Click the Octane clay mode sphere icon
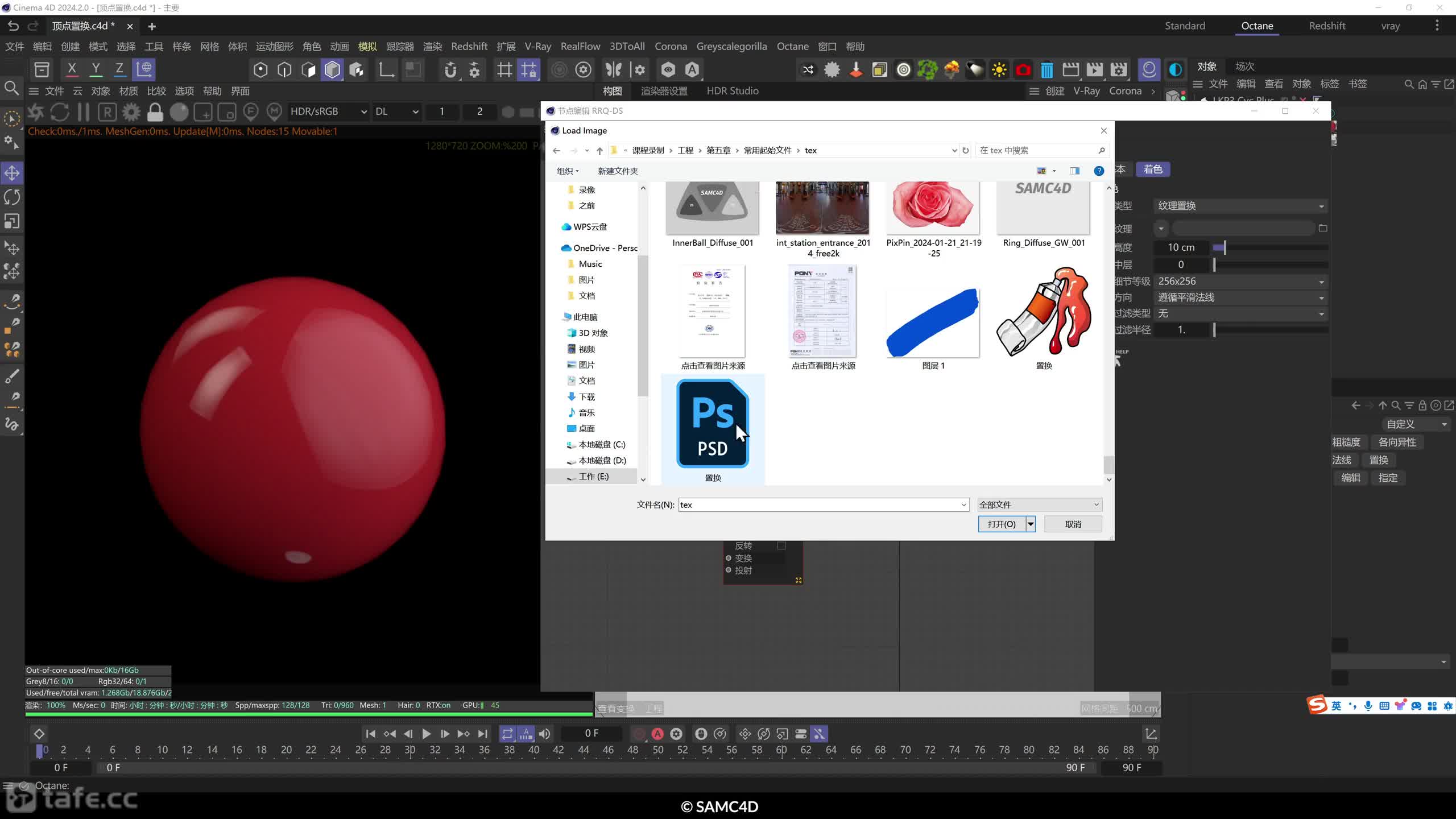The width and height of the screenshot is (1456, 819). pos(179,111)
